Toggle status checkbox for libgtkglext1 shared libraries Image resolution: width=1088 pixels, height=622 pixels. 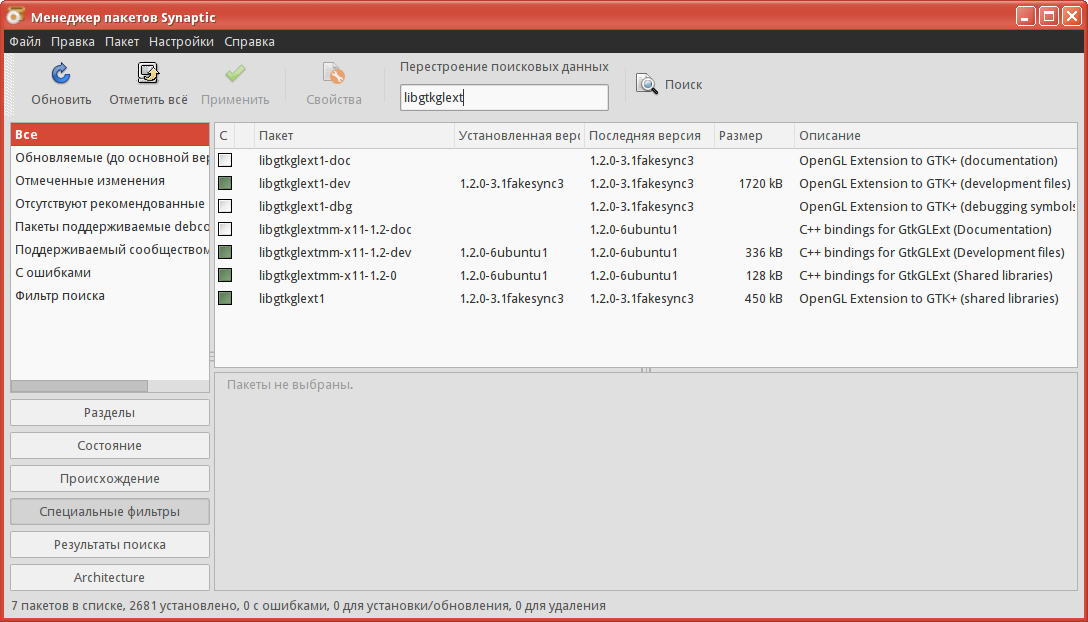[225, 299]
